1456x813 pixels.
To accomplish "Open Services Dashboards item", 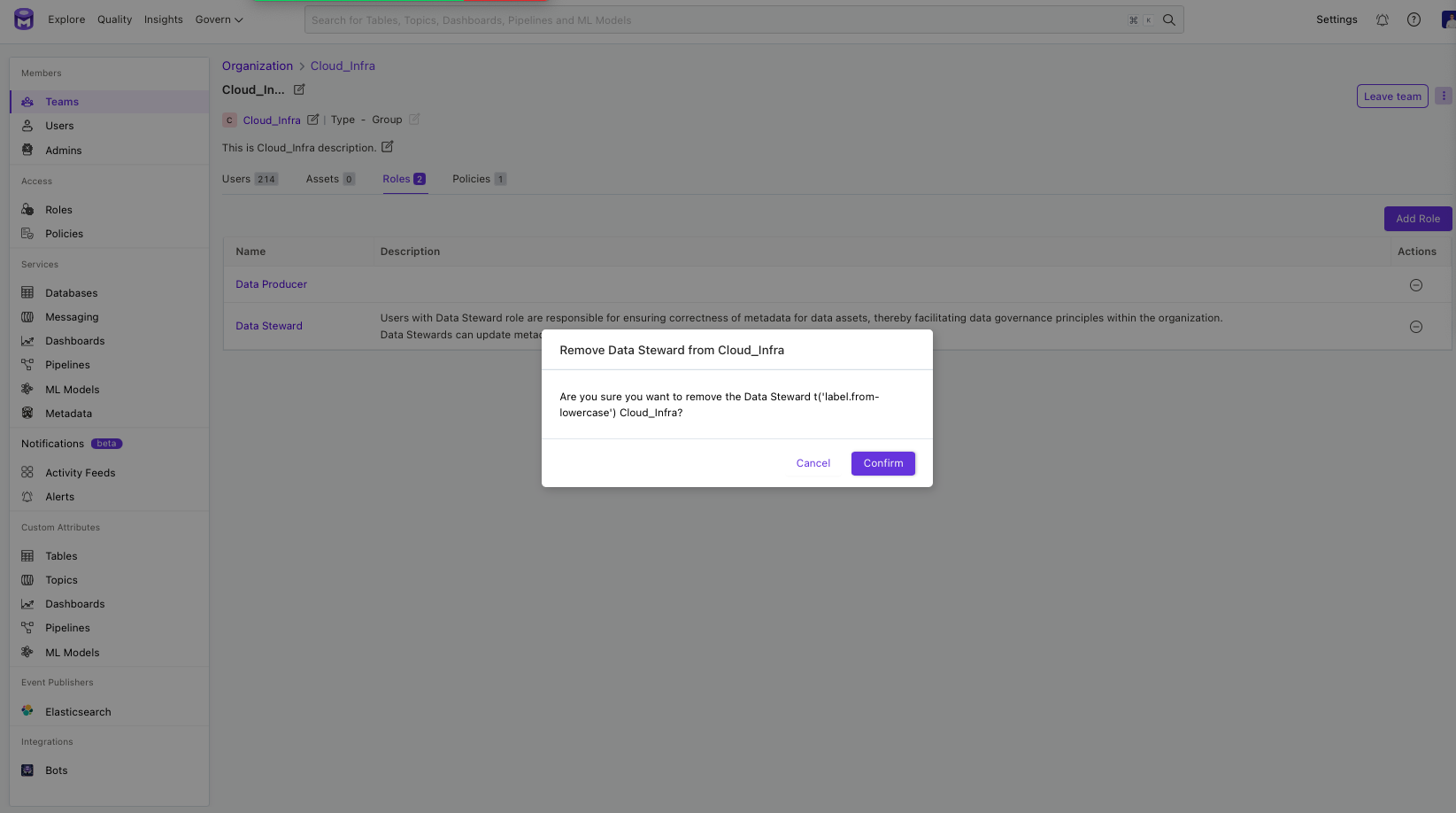I will point(74,341).
